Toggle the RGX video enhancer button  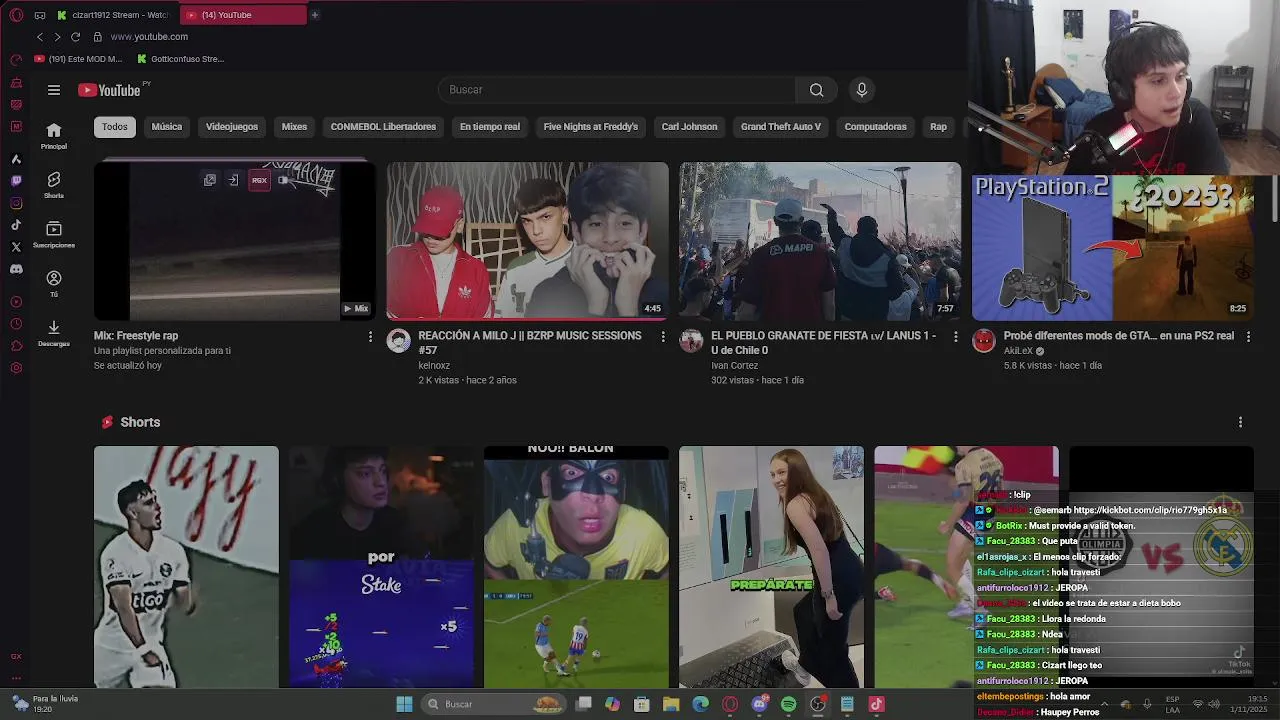(259, 180)
